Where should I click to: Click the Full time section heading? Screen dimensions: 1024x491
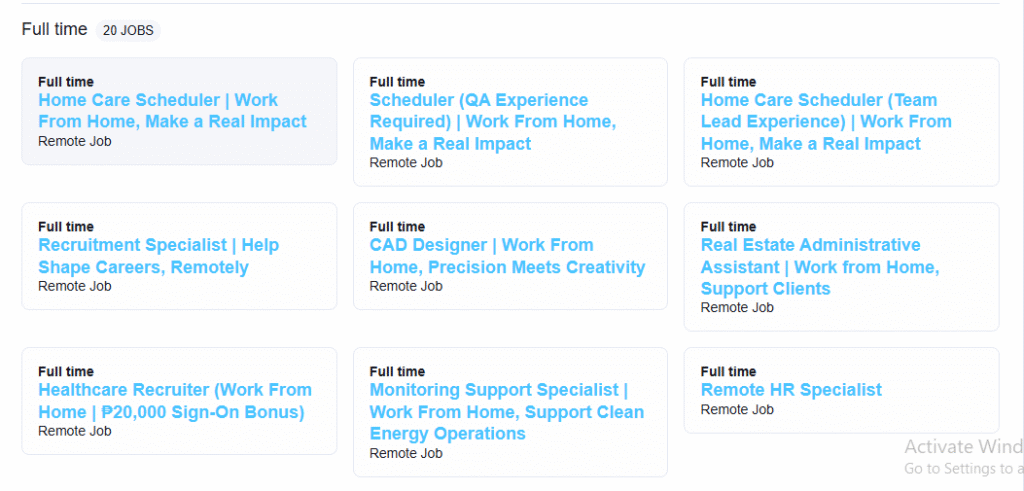[x=55, y=29]
